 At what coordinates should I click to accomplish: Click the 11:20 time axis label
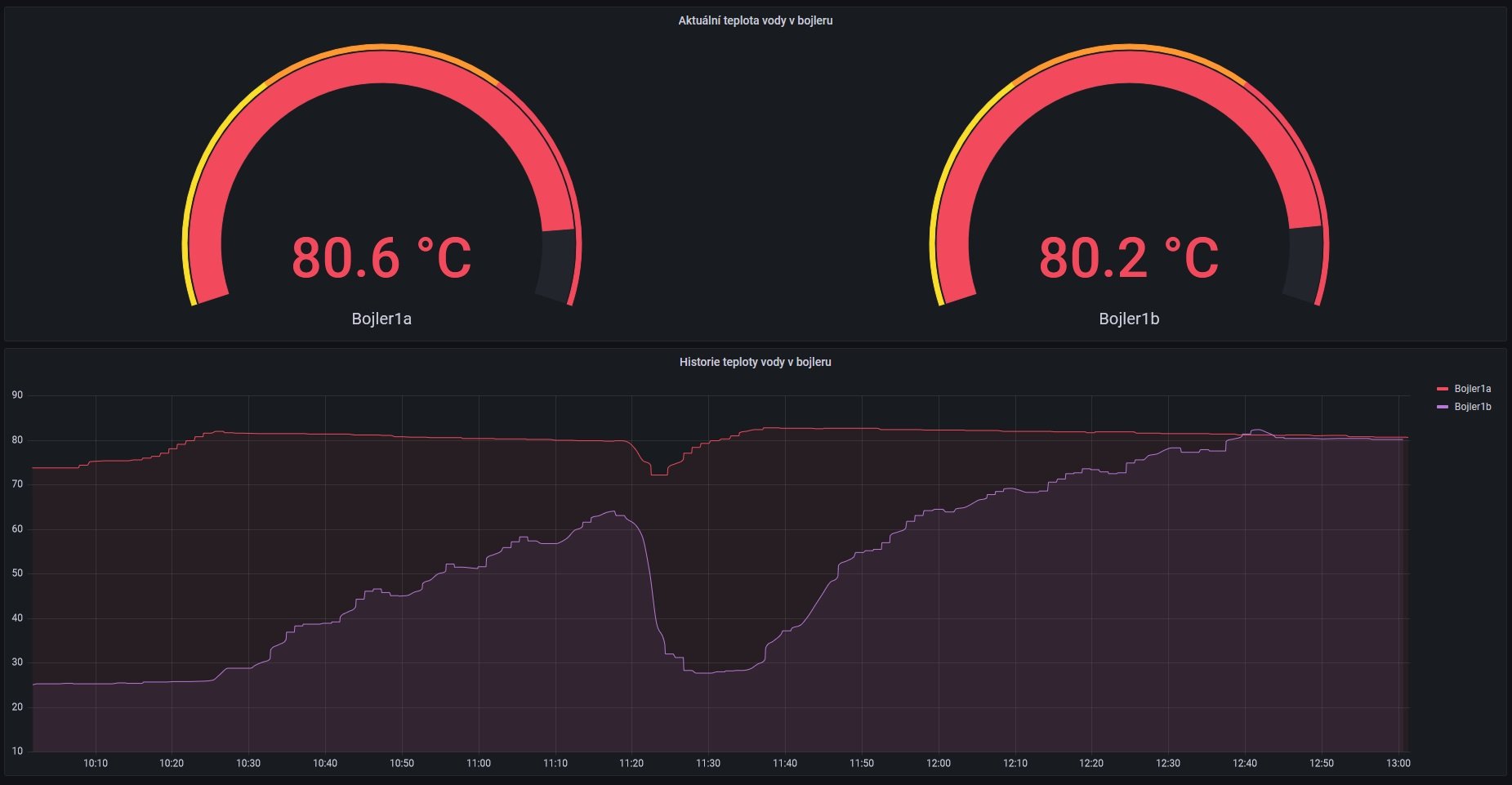pyautogui.click(x=631, y=764)
